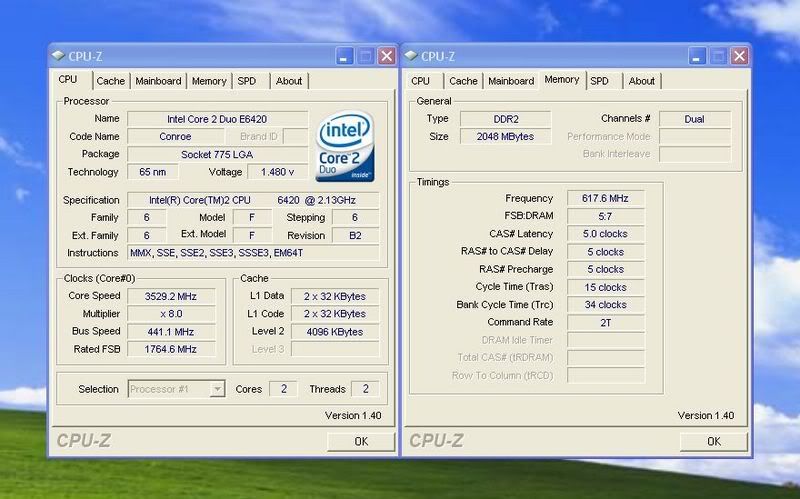Click Level 2 cache value '4096 KBytes'
Image resolution: width=800 pixels, height=499 pixels.
click(x=335, y=332)
